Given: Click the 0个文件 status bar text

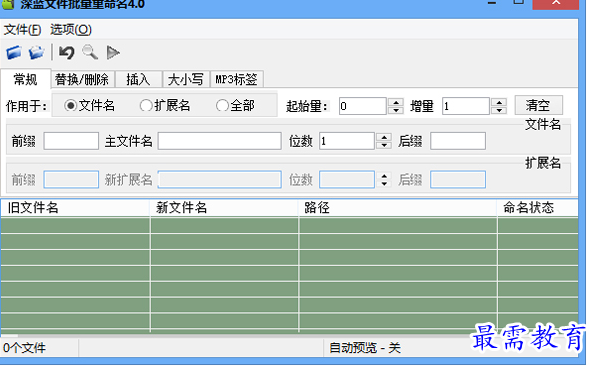Looking at the screenshot, I should point(25,348).
